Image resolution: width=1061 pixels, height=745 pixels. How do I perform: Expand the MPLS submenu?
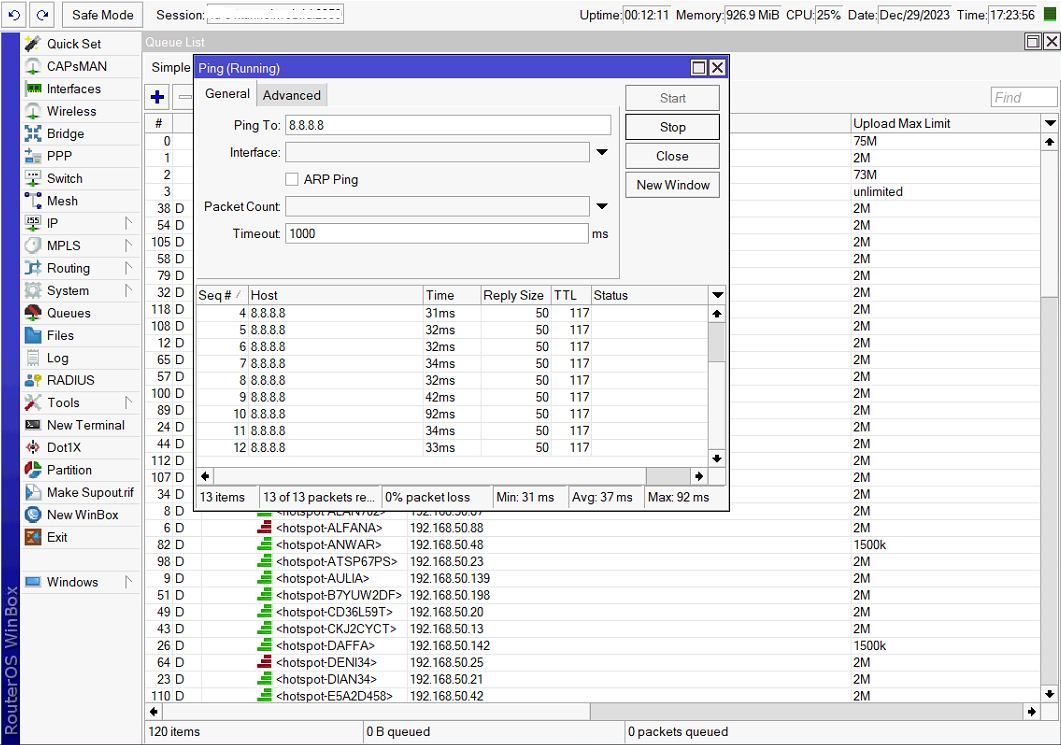pos(81,246)
